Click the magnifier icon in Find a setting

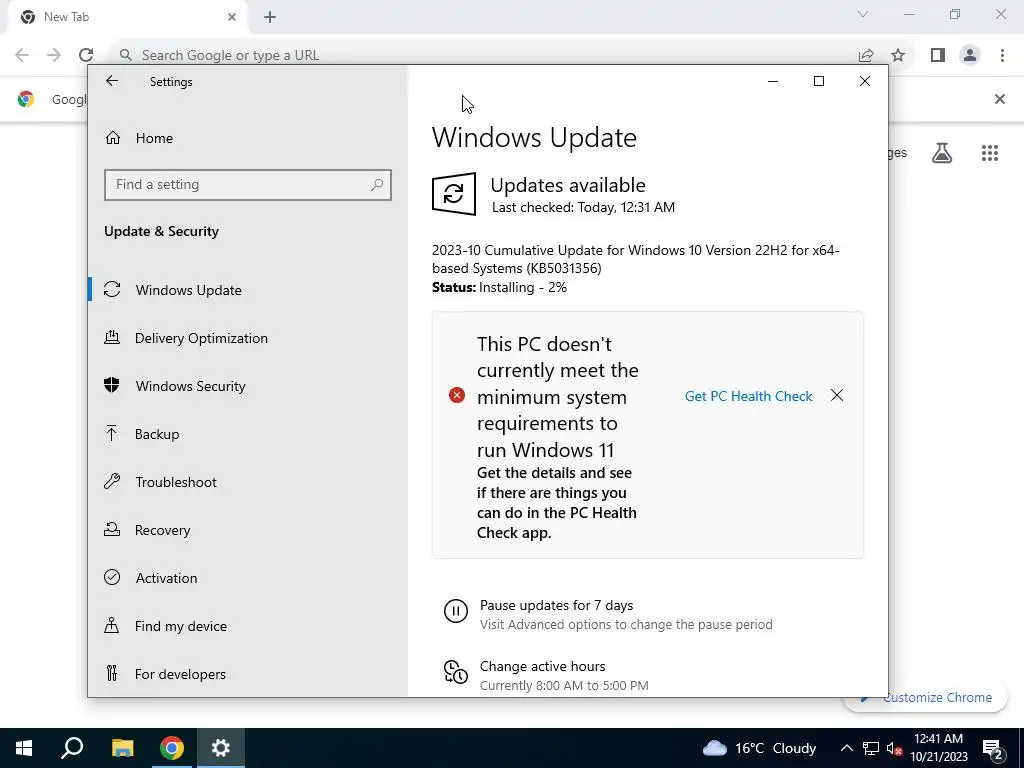coord(377,185)
